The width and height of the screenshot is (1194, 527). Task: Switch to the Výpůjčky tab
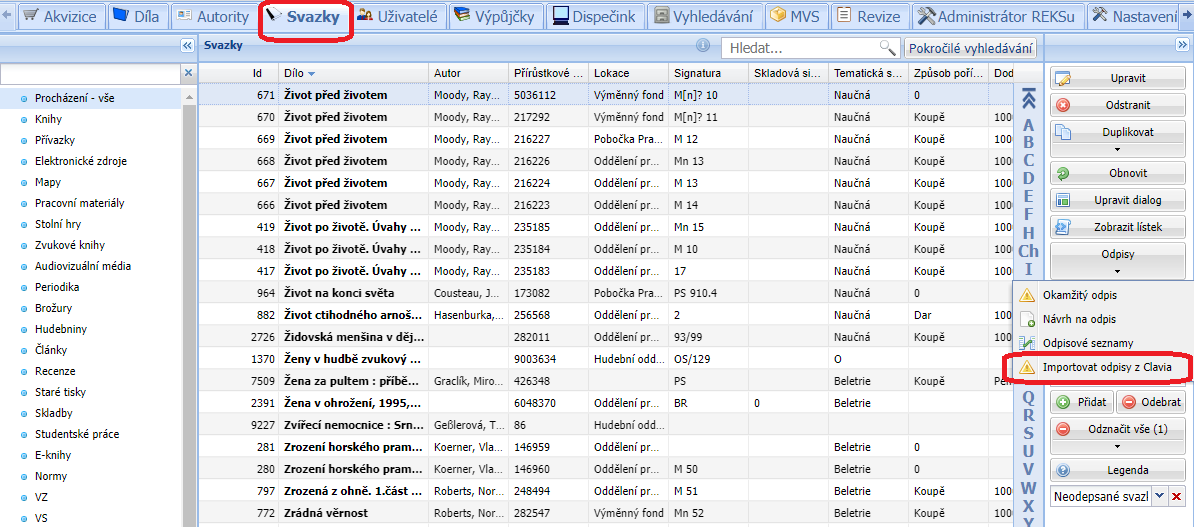[495, 16]
